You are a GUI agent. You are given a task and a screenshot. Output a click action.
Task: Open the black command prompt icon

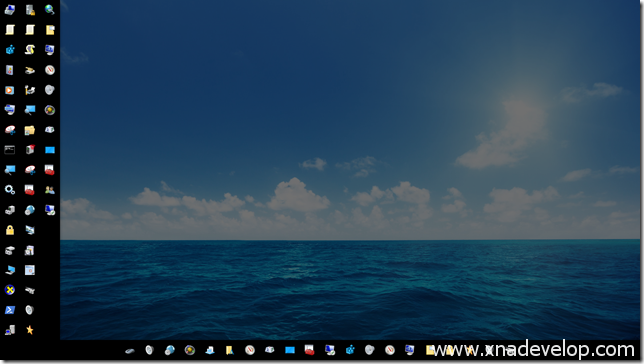(x=10, y=150)
